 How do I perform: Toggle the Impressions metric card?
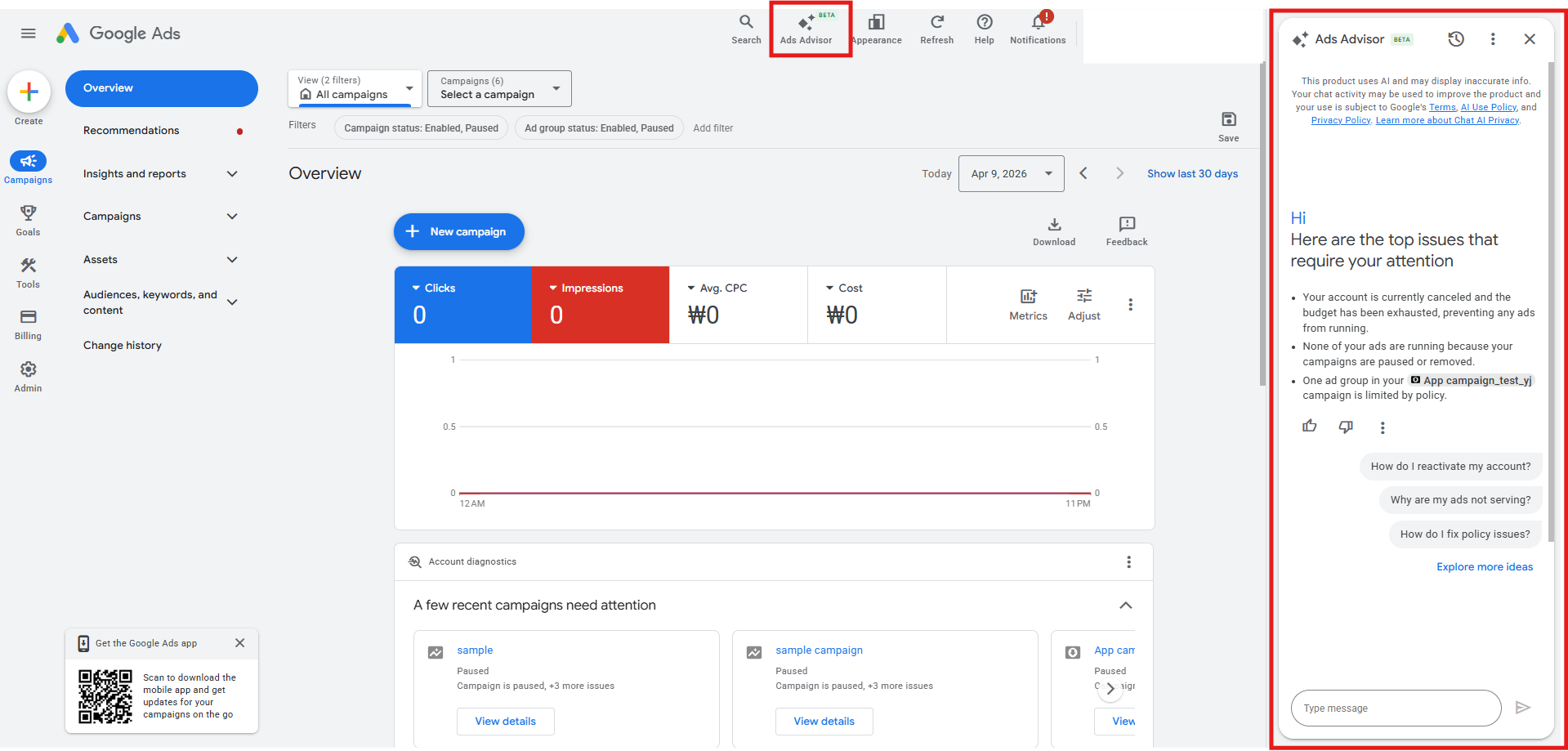[600, 304]
